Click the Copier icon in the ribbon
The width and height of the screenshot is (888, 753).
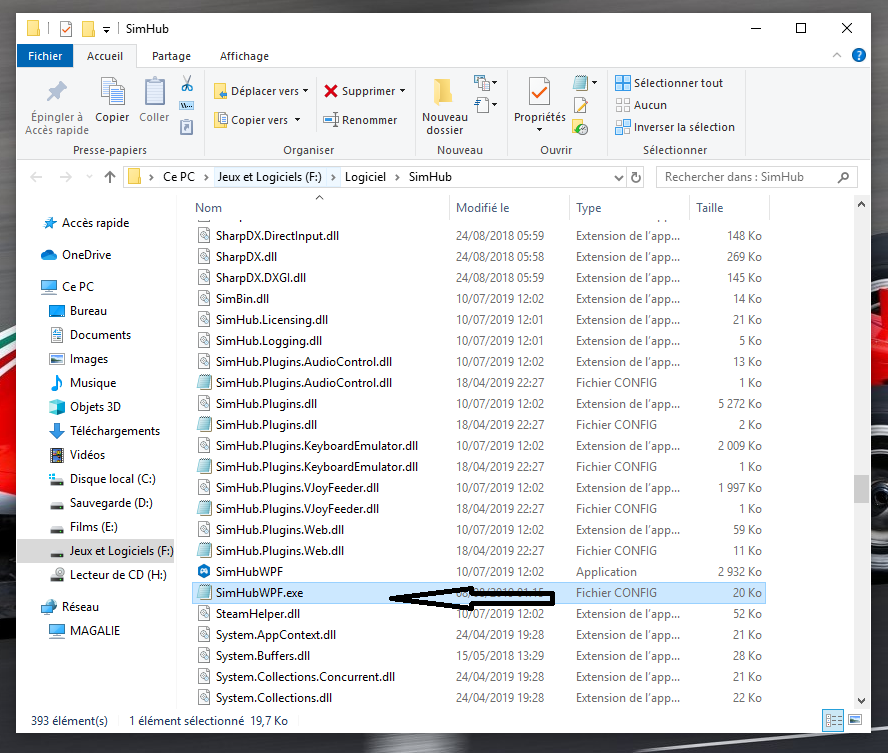coord(113,91)
